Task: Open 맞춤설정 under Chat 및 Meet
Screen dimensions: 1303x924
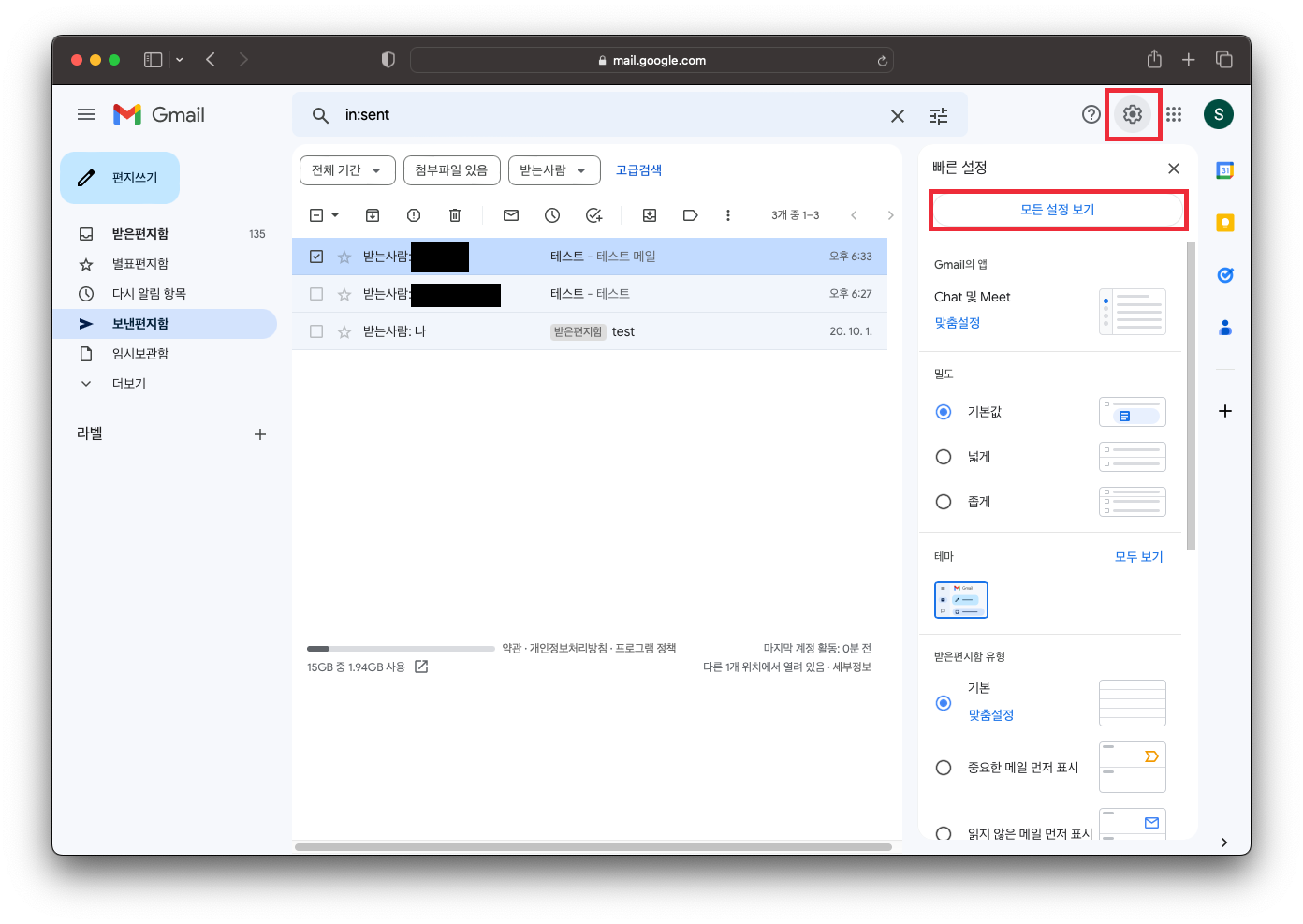Action: (957, 323)
